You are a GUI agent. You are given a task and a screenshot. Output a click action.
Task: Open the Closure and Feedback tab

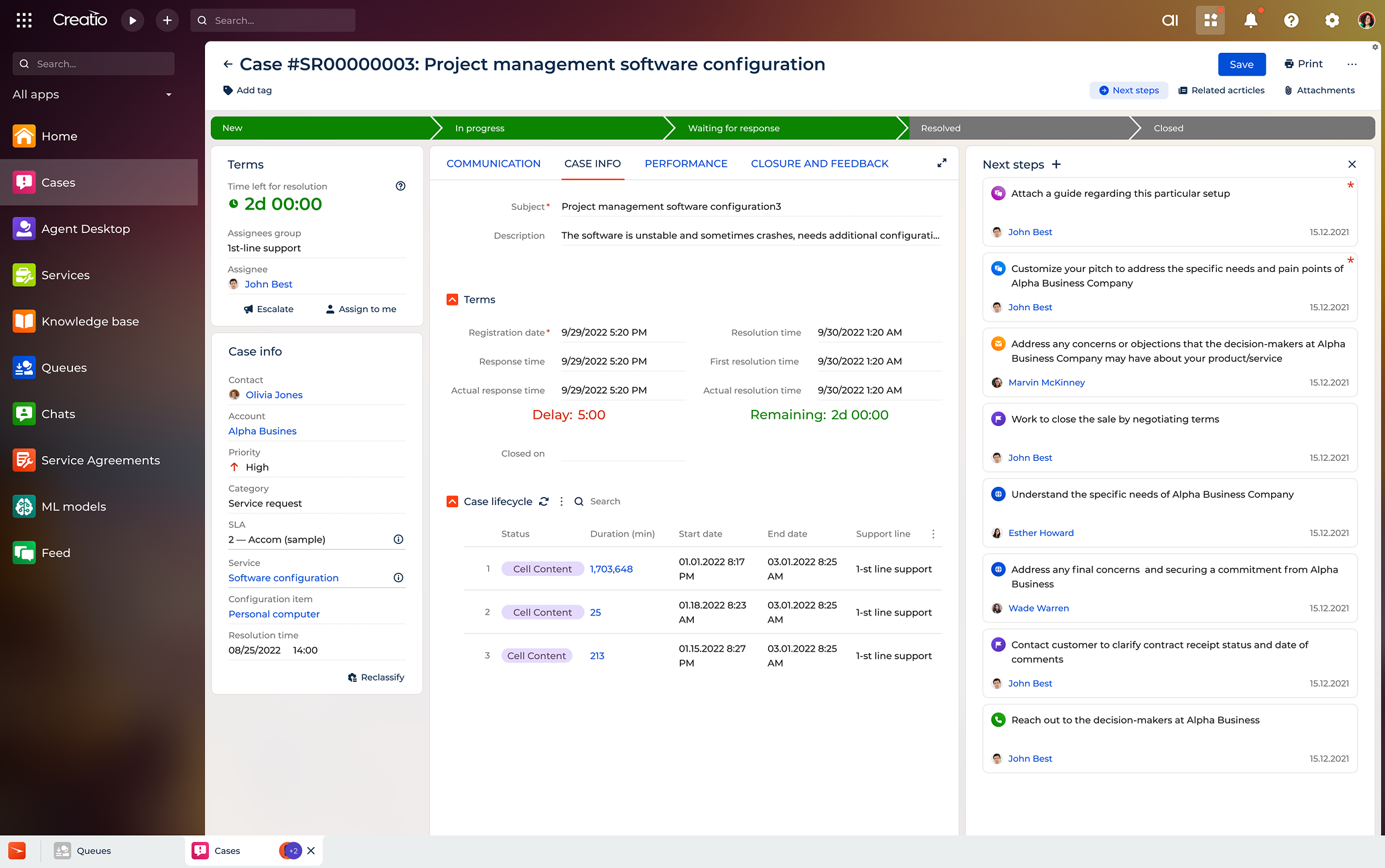[820, 163]
